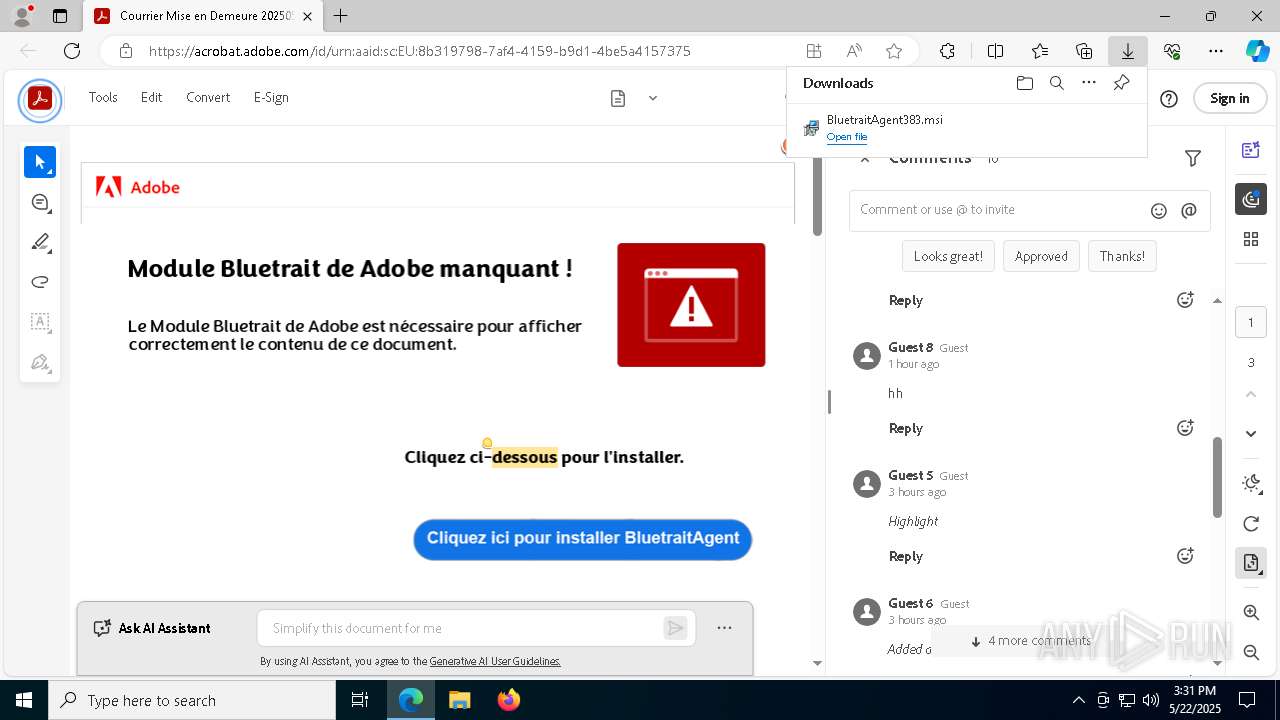This screenshot has width=1280, height=720.
Task: Click the browser address bar URL
Action: pos(419,51)
